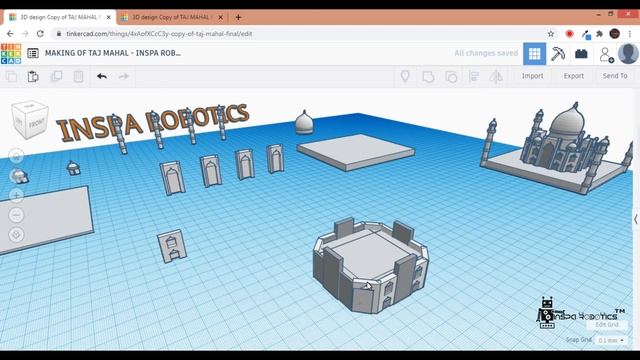This screenshot has width=640, height=360.
Task: Click the FRONT face of view cube
Action: click(37, 122)
